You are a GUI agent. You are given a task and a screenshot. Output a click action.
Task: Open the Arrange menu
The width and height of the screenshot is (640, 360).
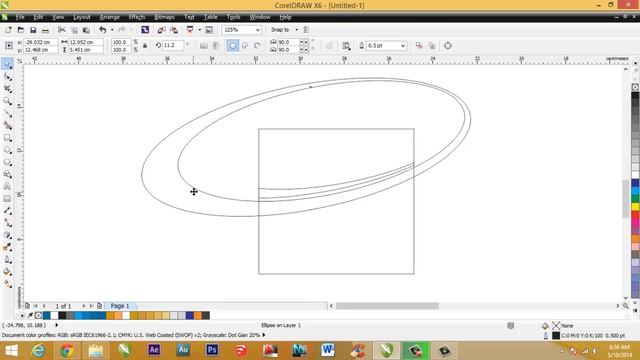pyautogui.click(x=109, y=17)
